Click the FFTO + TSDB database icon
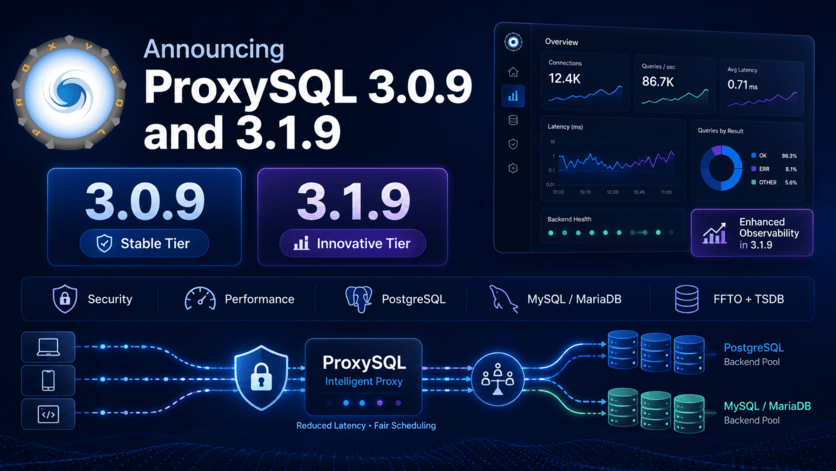This screenshot has width=836, height=471. [x=687, y=299]
